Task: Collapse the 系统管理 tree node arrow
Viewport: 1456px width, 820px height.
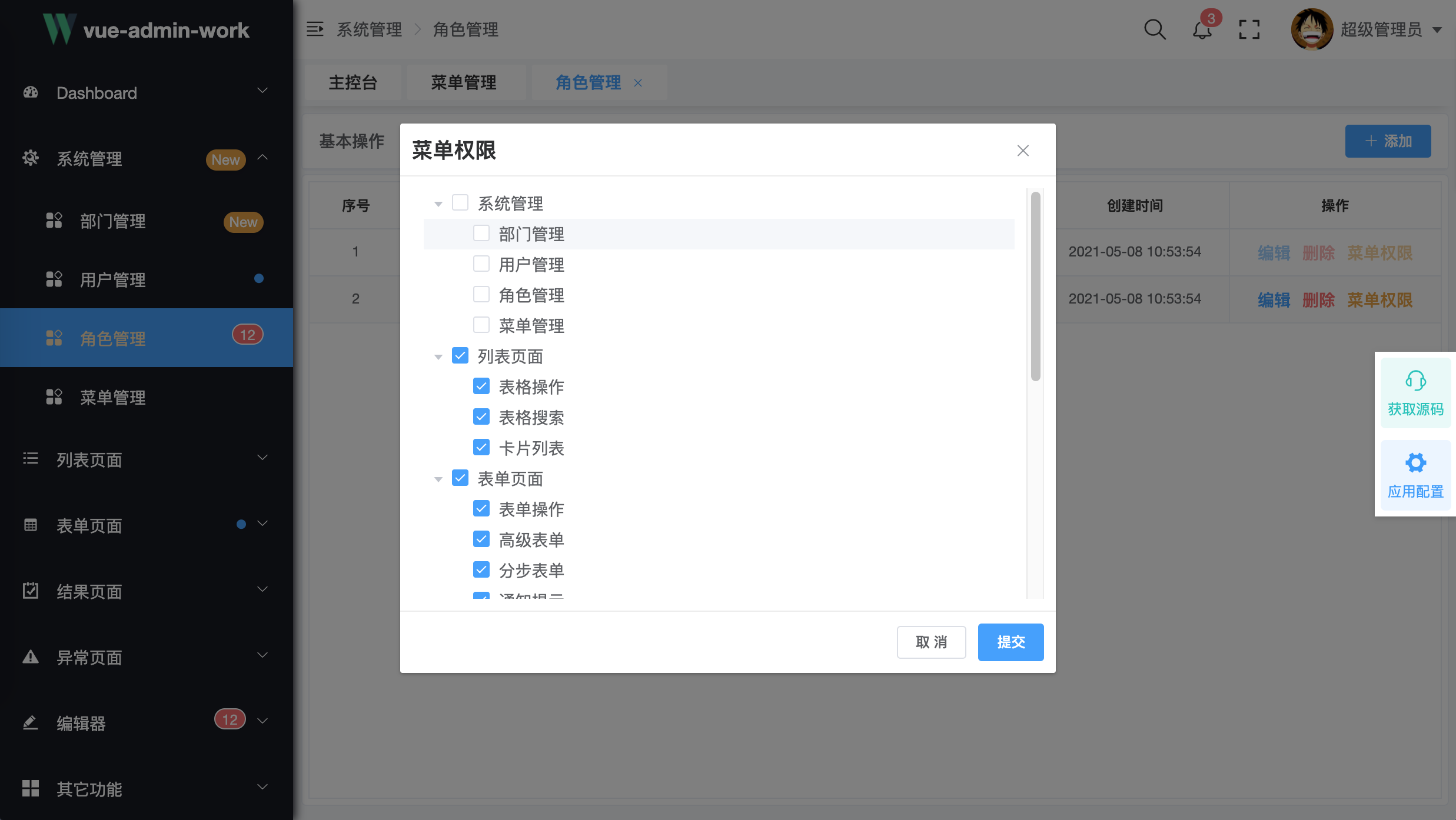Action: coord(438,204)
